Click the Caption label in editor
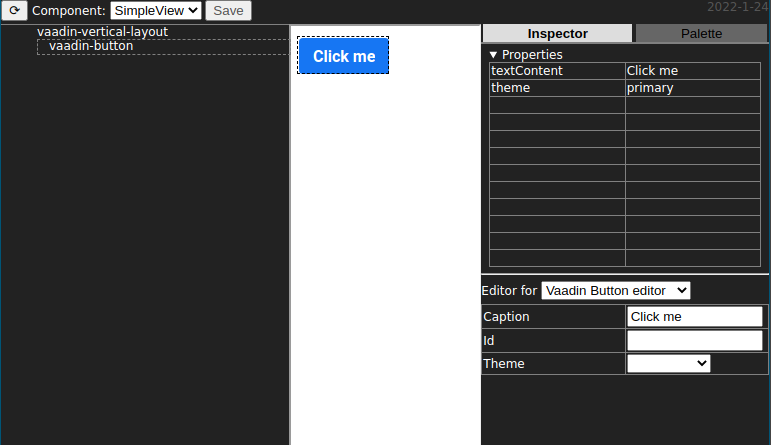771x445 pixels. [506, 317]
